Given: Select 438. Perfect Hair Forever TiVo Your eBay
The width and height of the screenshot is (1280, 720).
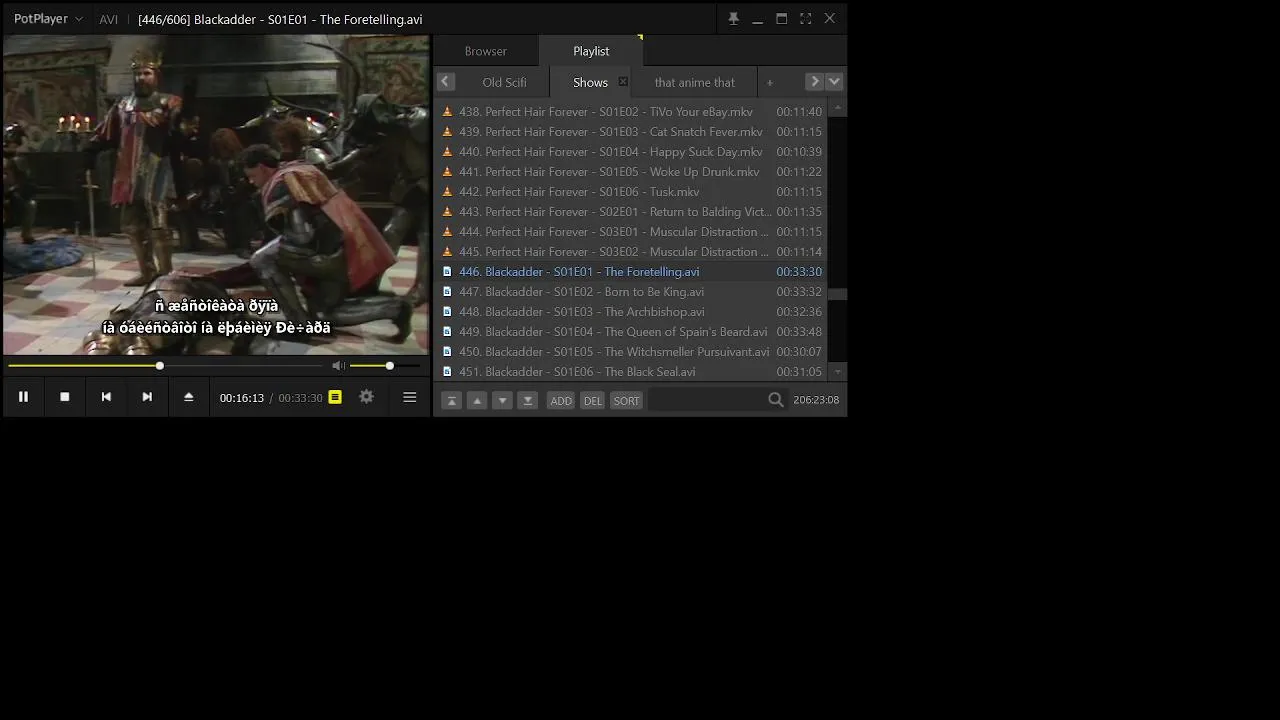Looking at the screenshot, I should pos(632,112).
